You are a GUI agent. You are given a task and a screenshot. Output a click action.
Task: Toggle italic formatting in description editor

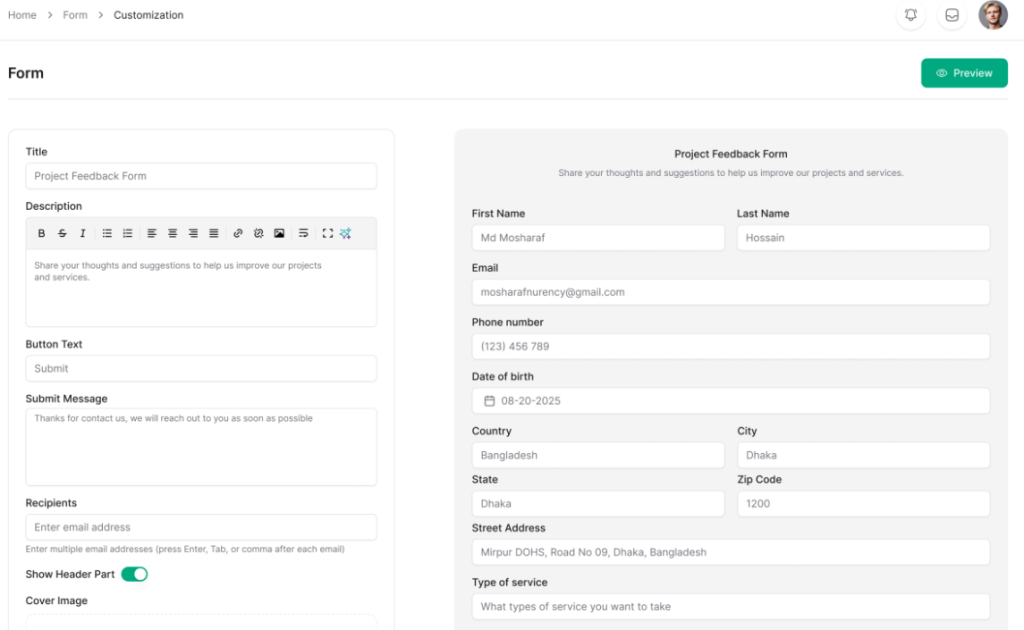82,233
